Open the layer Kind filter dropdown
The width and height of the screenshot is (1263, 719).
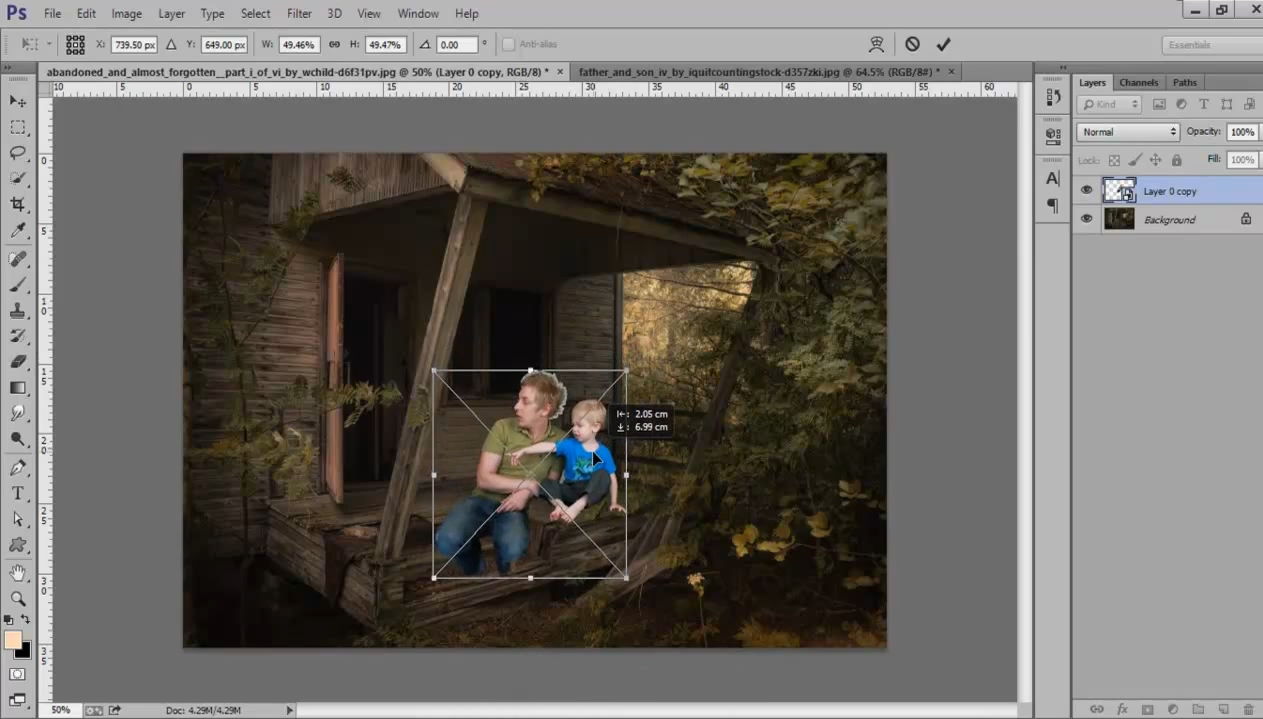(1109, 104)
